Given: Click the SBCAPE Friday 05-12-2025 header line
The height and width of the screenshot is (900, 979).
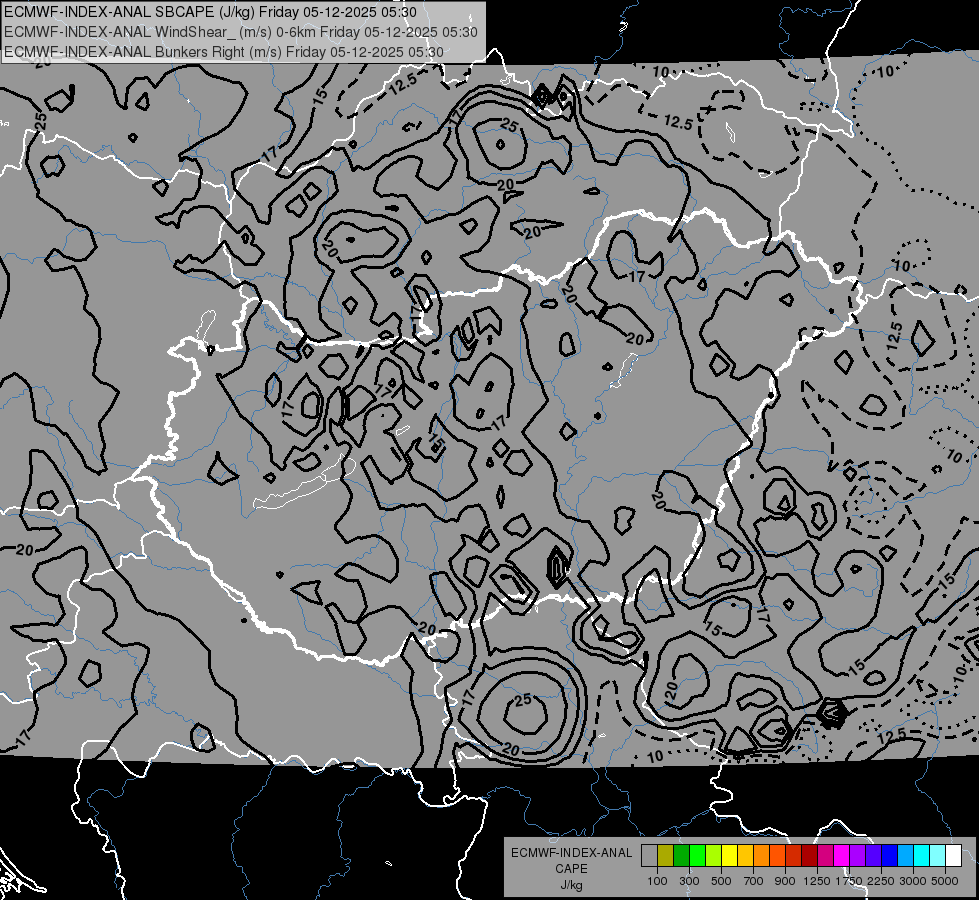Looking at the screenshot, I should point(210,12).
